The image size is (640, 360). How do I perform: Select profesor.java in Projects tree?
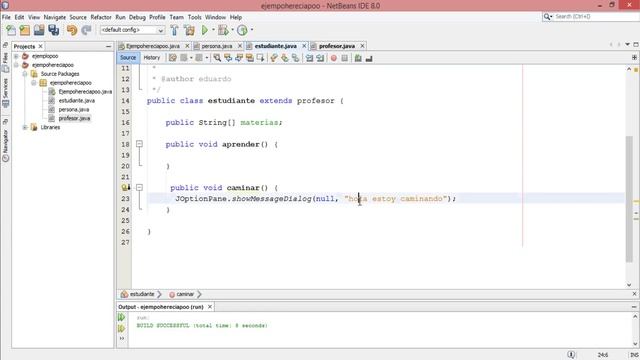point(74,118)
